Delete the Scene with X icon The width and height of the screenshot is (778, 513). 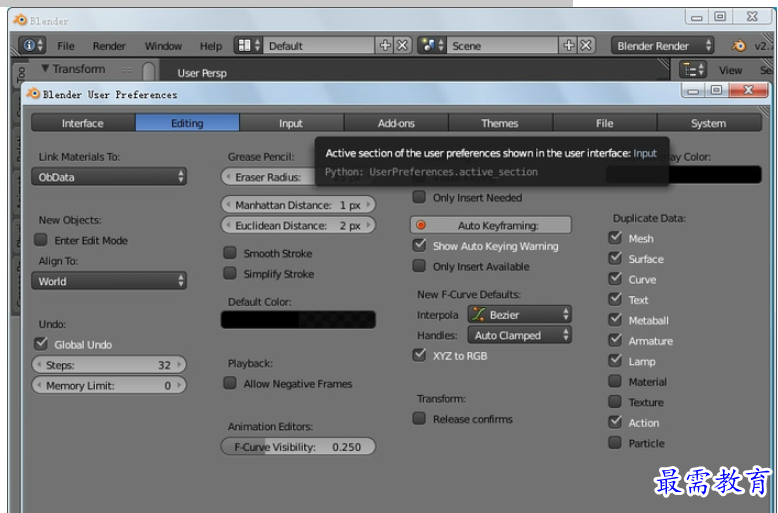(x=586, y=46)
